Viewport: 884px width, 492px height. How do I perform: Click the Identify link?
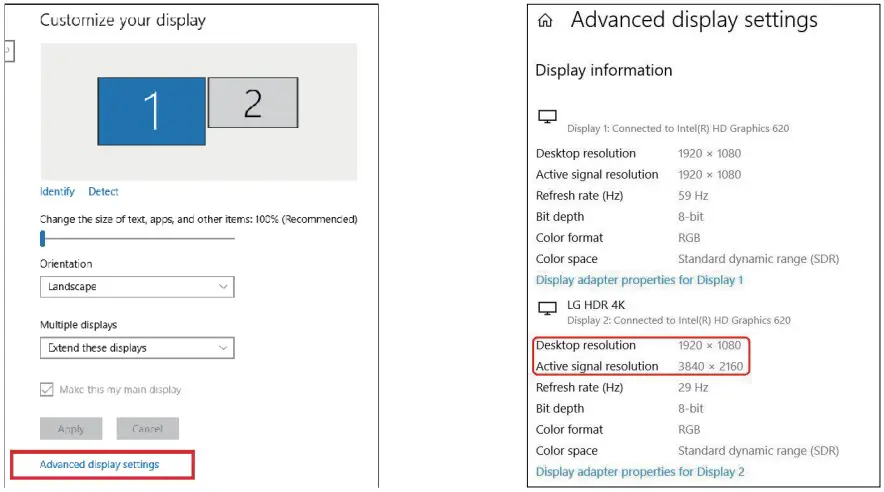point(57,192)
